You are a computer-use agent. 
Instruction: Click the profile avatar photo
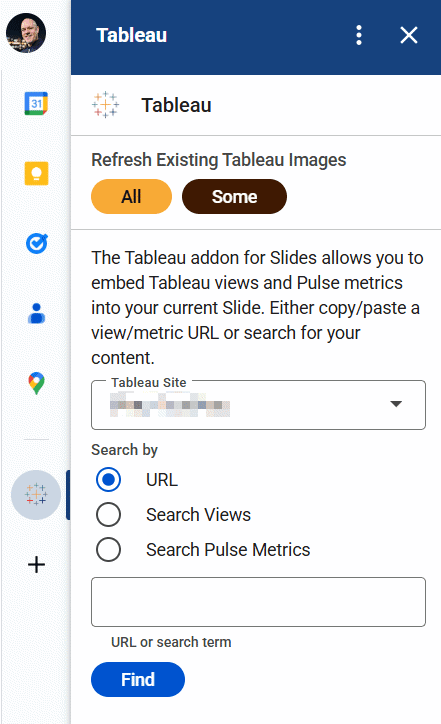pos(26,33)
